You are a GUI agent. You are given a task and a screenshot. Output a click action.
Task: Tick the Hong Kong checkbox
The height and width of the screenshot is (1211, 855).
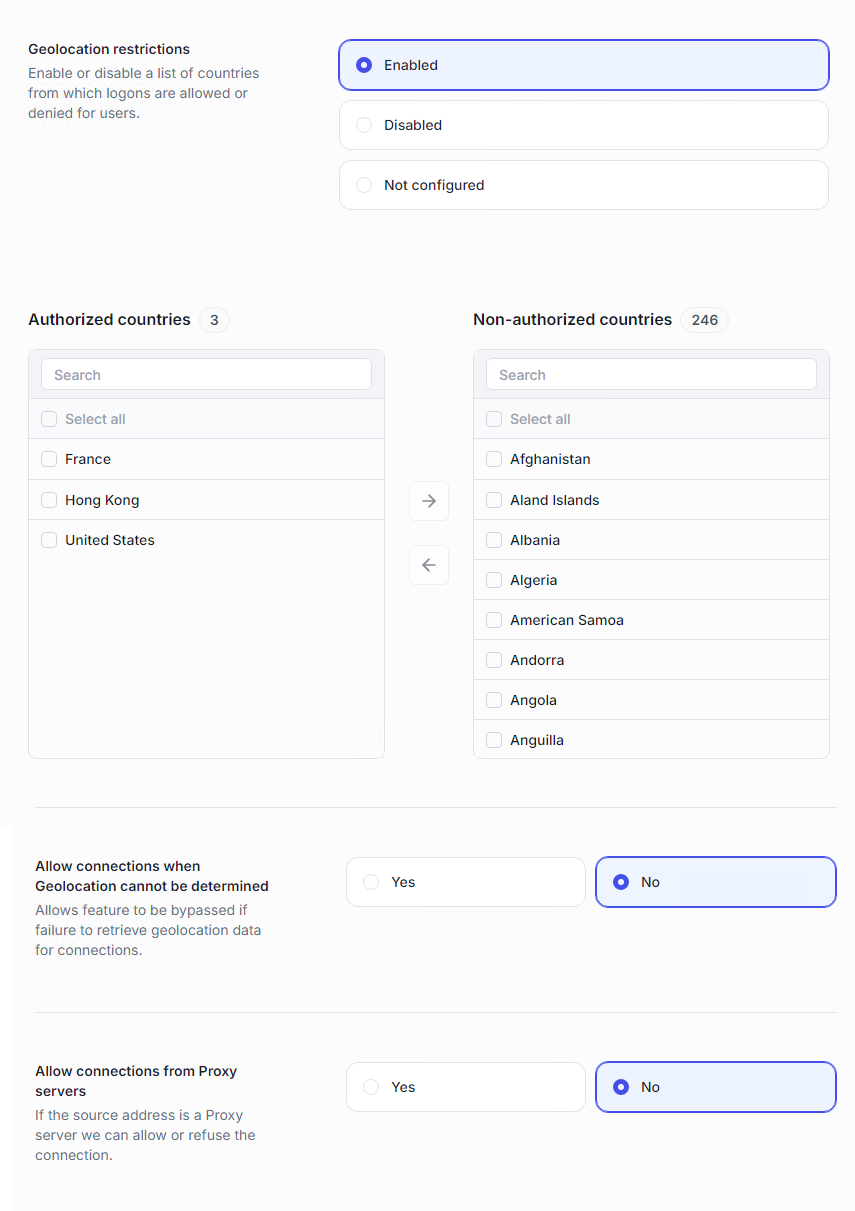coord(49,500)
